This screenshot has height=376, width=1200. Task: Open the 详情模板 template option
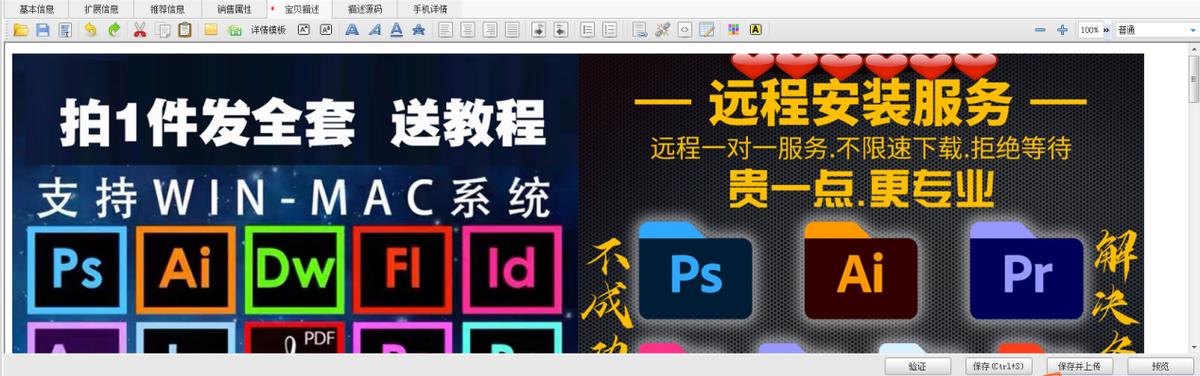point(268,30)
